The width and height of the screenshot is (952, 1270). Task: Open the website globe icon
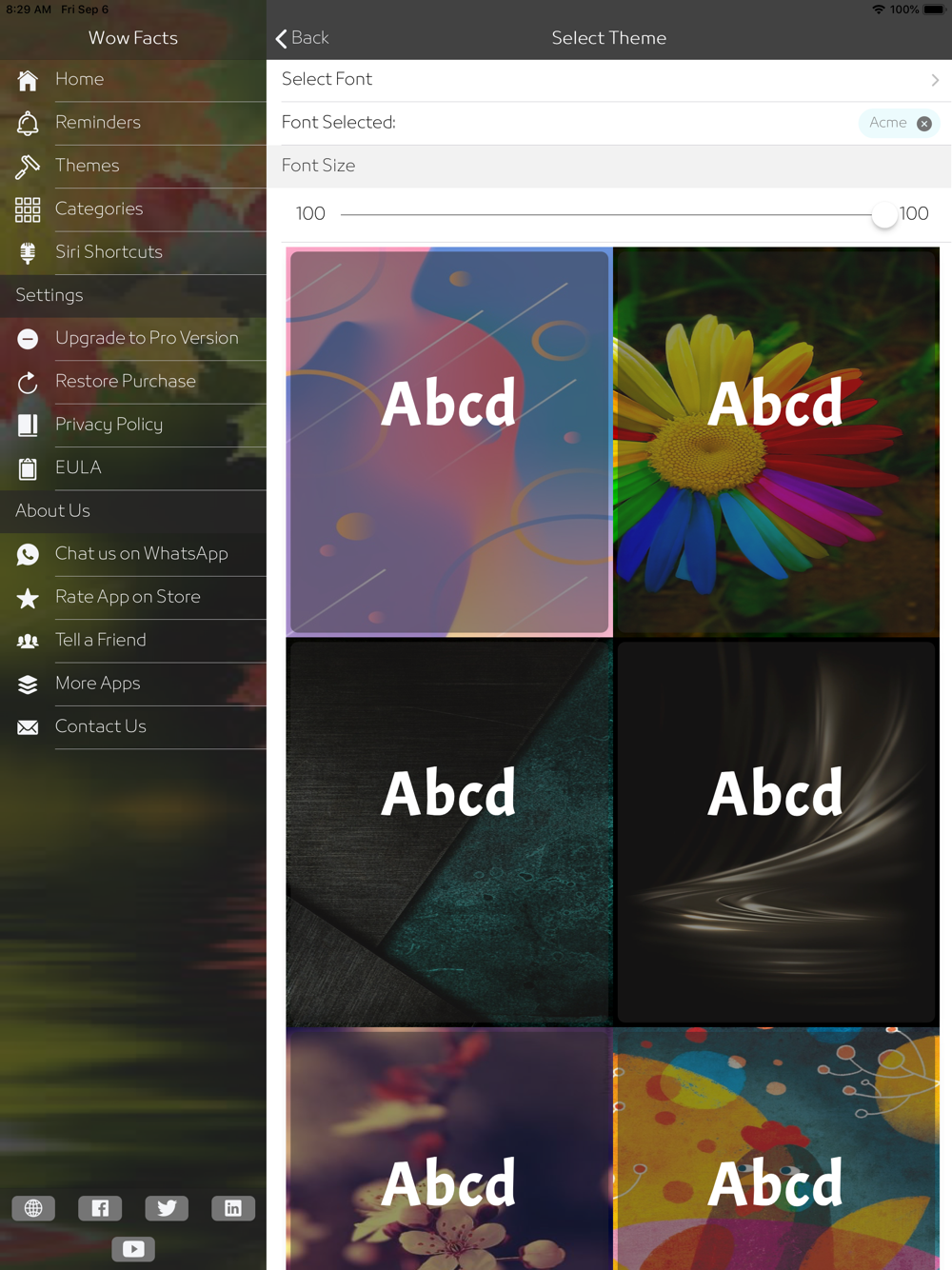(33, 1208)
